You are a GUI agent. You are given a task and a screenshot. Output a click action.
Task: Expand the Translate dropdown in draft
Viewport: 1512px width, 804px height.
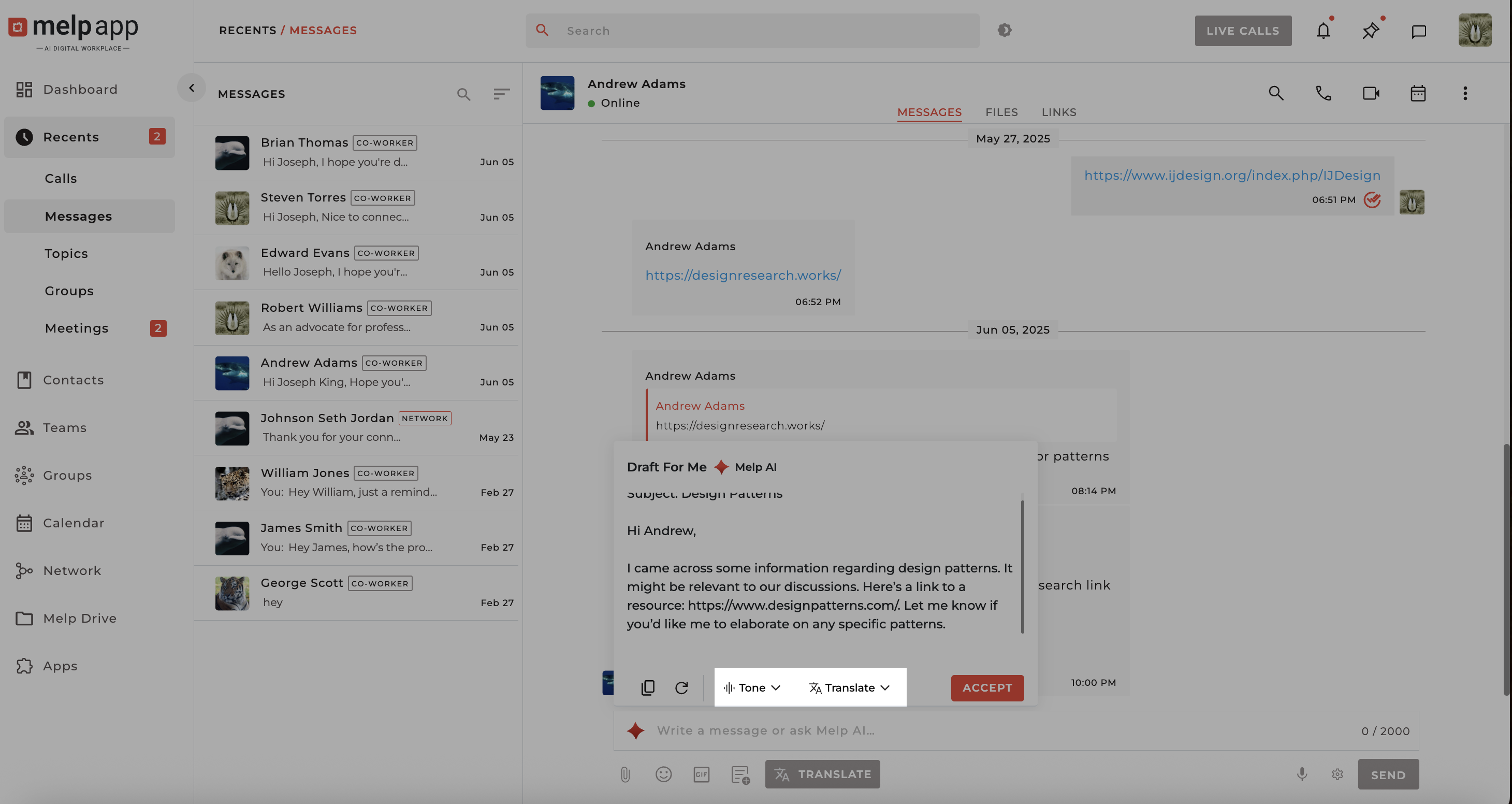point(849,688)
